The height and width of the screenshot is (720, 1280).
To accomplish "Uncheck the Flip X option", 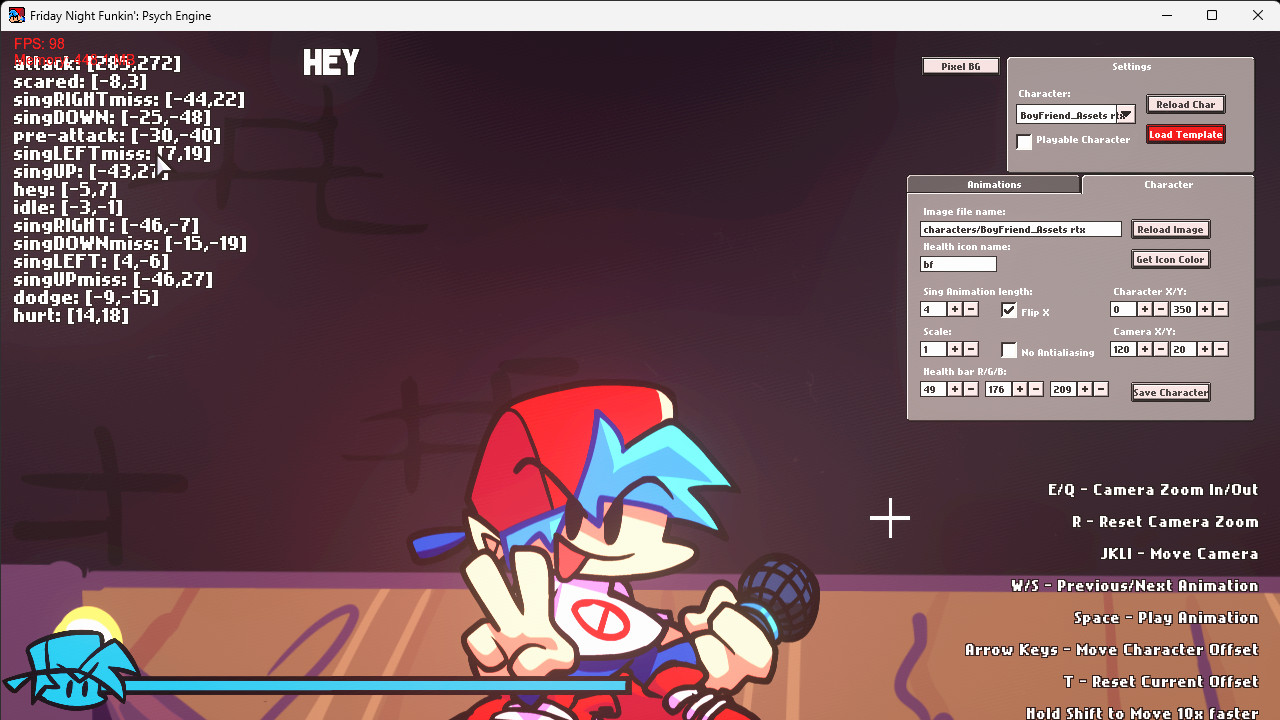I will [x=1009, y=310].
